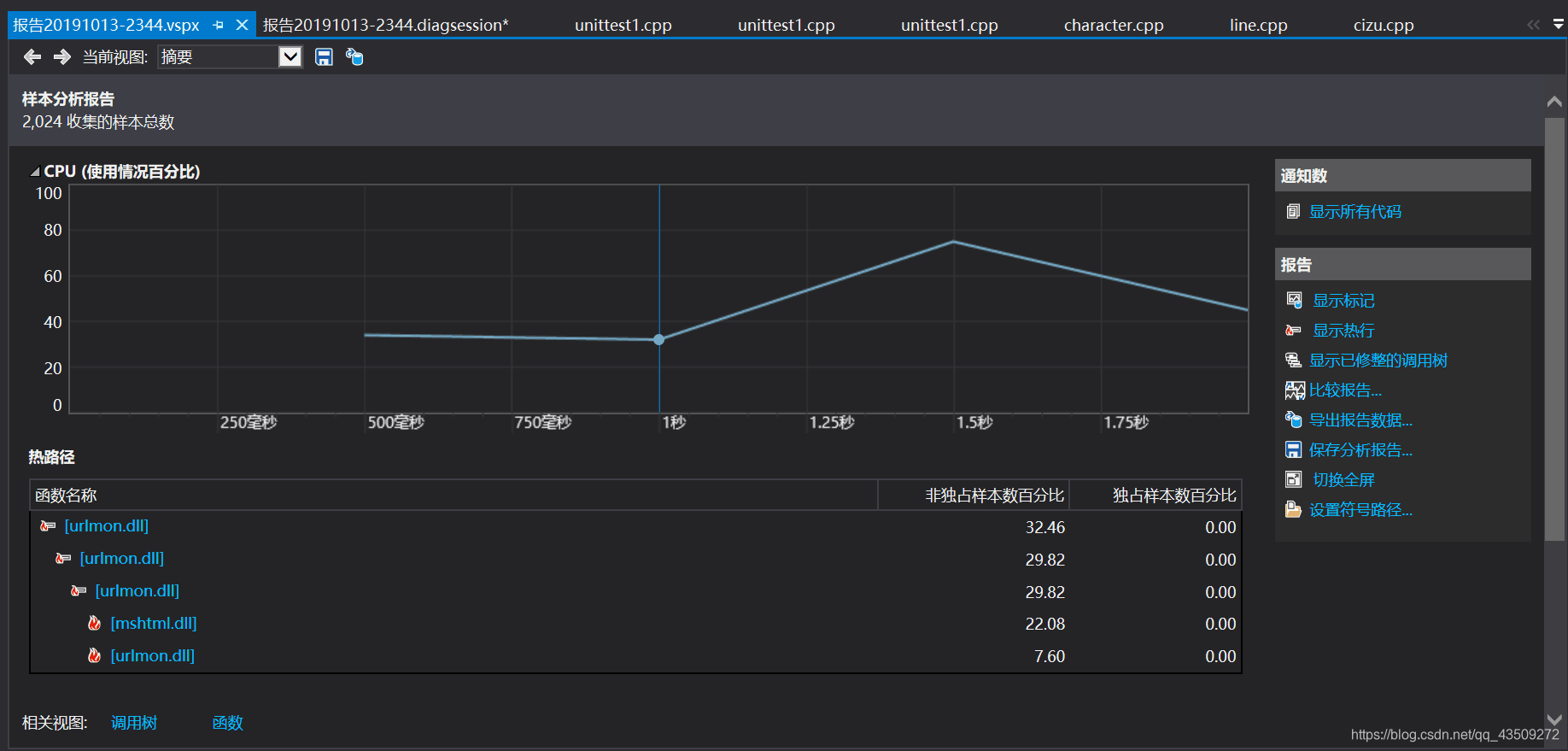This screenshot has height=751, width=1568.
Task: Open the [urlmon.dll] entry with 29.82 second row
Action: pyautogui.click(x=122, y=558)
